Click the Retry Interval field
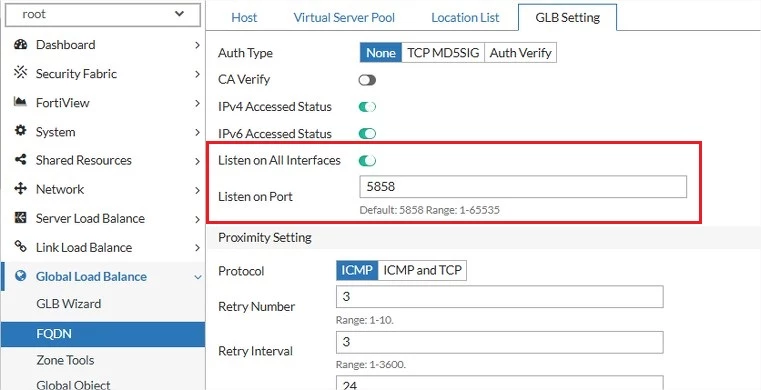 click(x=499, y=342)
